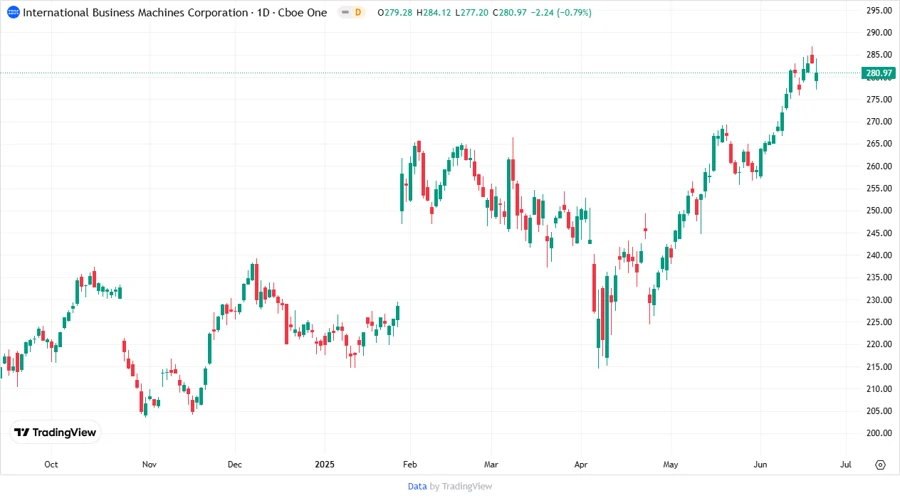Viewport: 900px width, 498px height.
Task: Click the 275.00 price axis label
Action: coord(879,99)
